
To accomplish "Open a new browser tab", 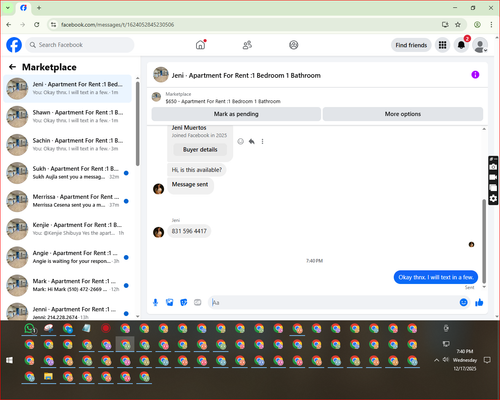I will pyautogui.click(x=39, y=8).
